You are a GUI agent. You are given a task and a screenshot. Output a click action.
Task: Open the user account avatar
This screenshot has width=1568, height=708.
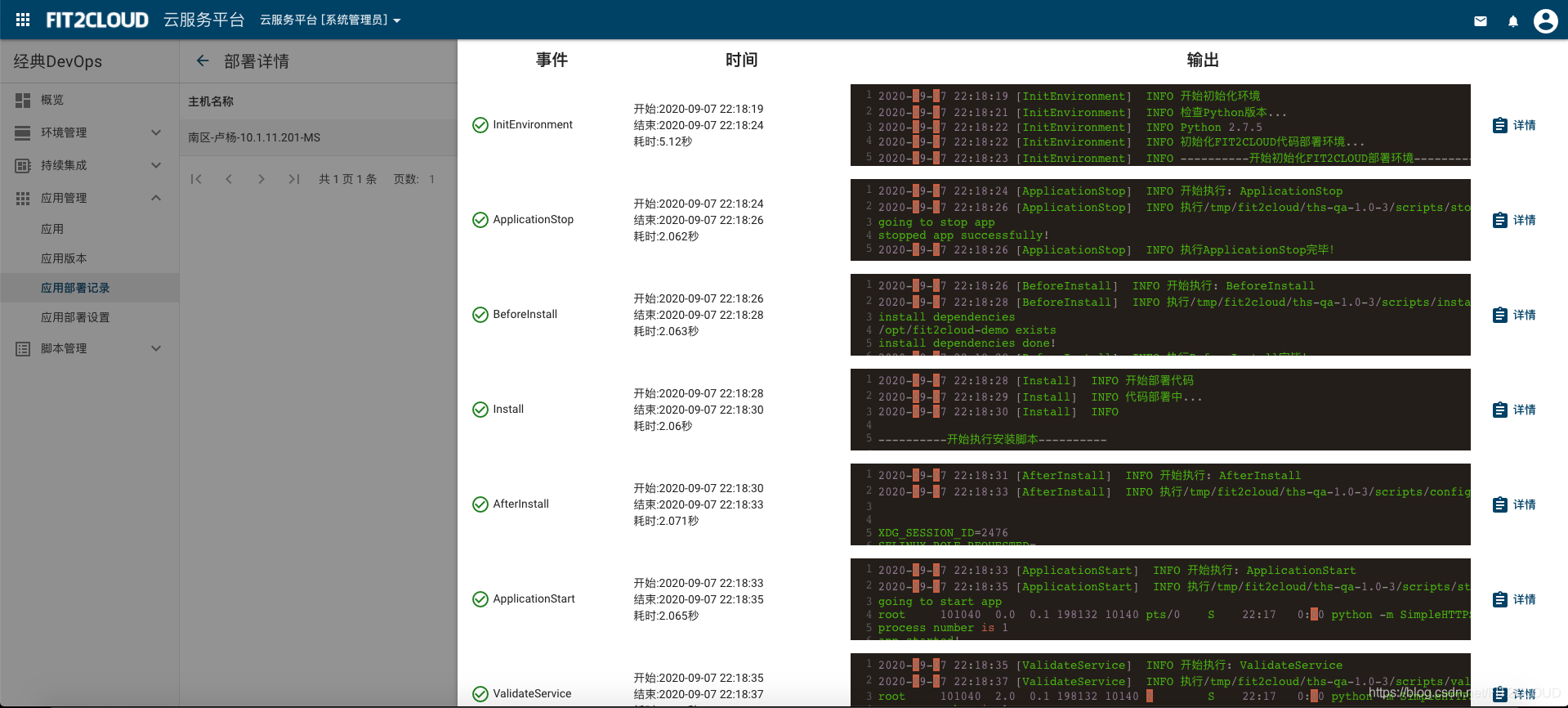click(x=1545, y=20)
